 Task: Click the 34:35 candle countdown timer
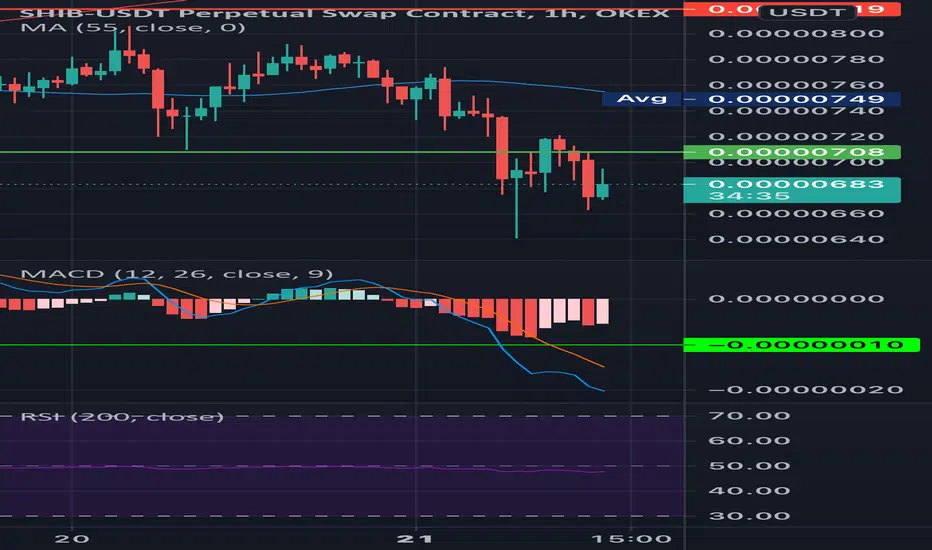click(x=749, y=196)
